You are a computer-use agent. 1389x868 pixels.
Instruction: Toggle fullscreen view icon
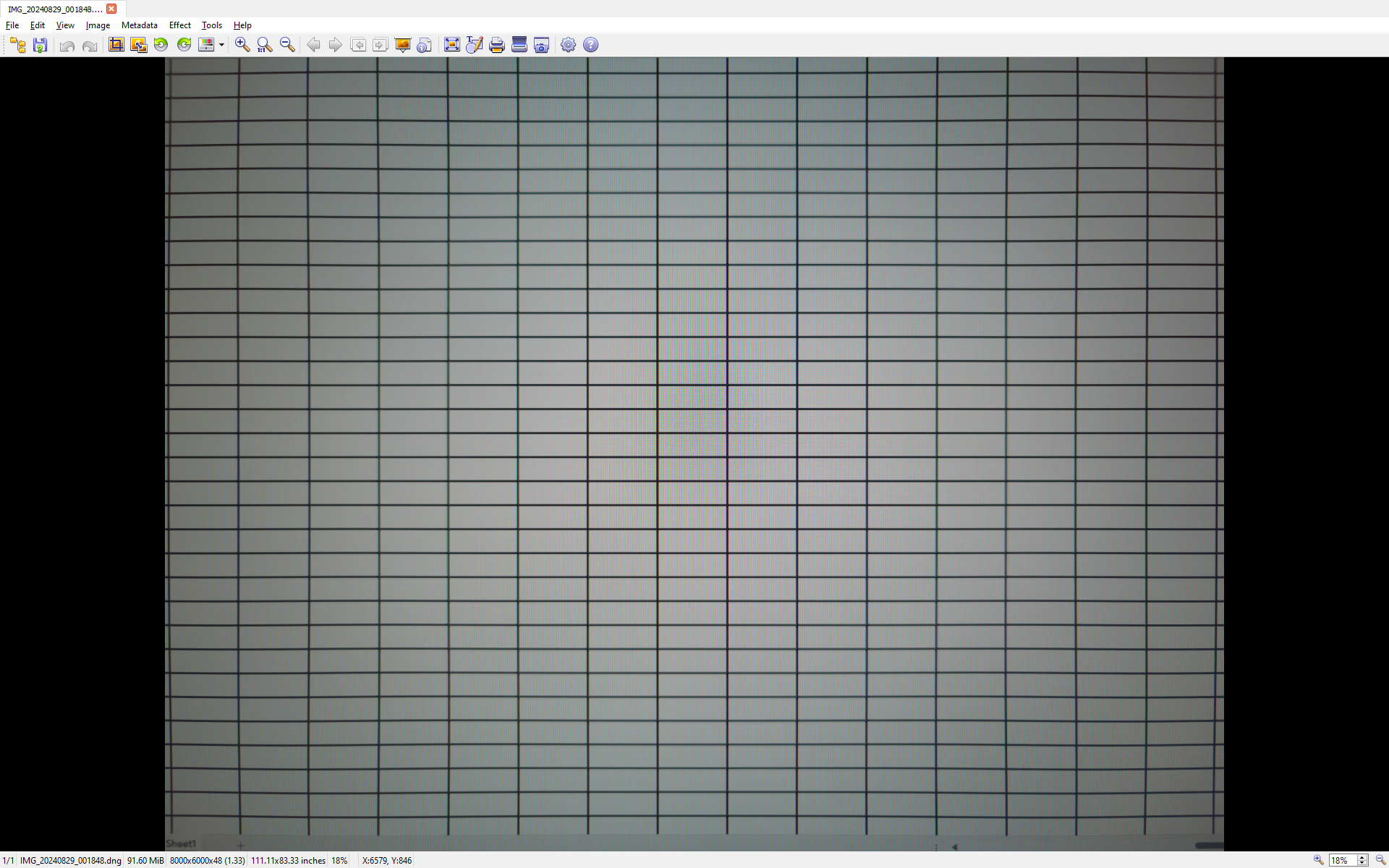point(452,45)
